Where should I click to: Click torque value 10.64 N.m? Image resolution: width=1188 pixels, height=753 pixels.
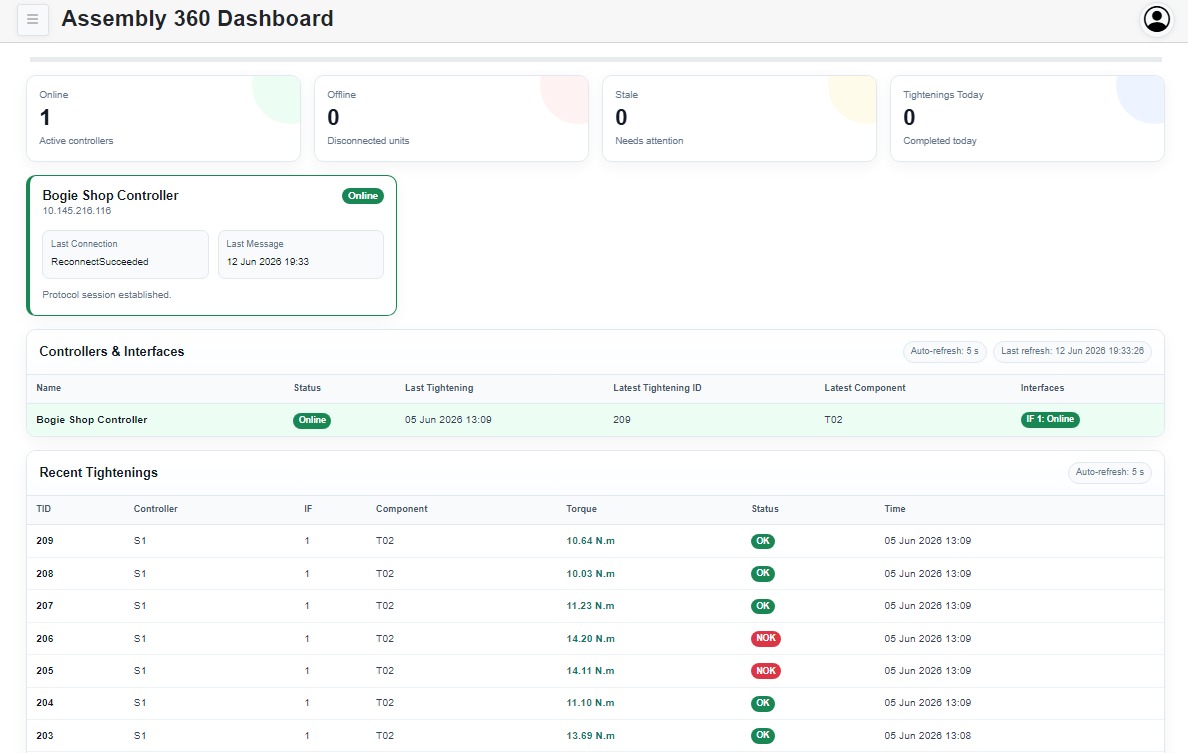(590, 541)
